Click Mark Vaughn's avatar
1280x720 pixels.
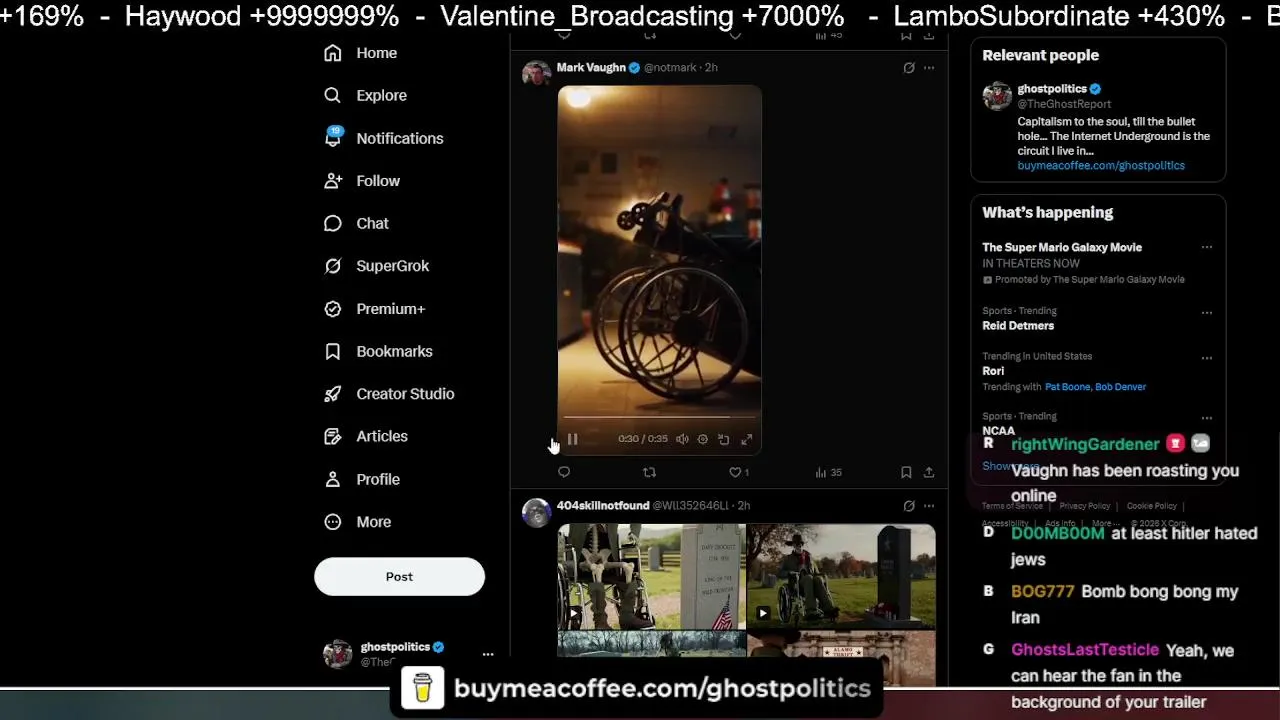coord(536,73)
